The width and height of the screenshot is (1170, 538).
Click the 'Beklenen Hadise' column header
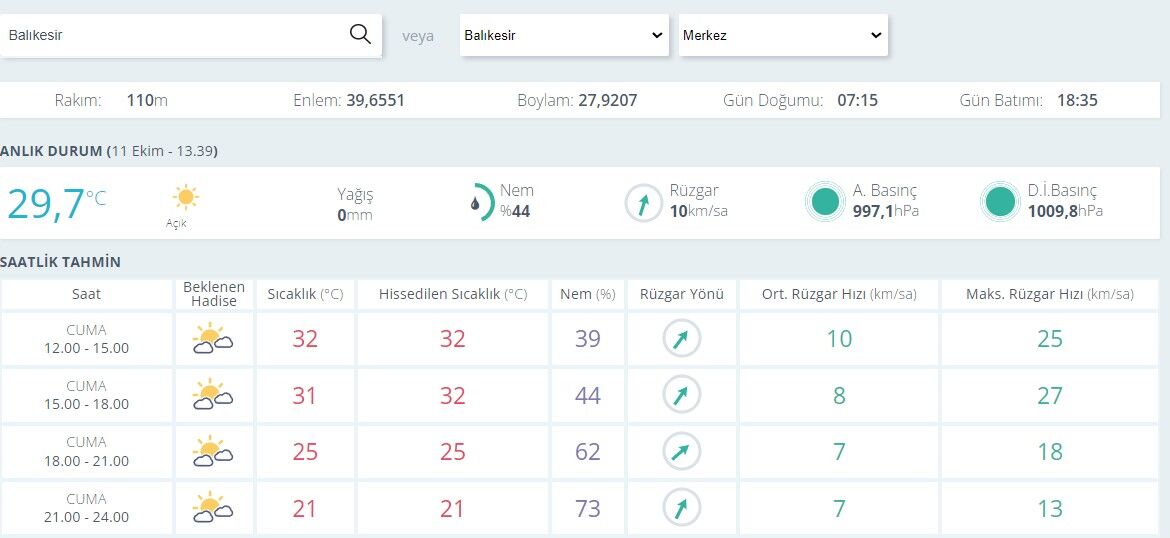pos(213,294)
